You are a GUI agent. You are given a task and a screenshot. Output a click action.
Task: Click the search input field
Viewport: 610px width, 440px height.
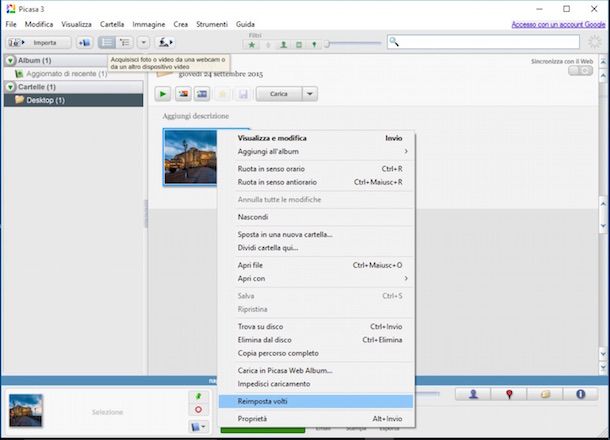[x=495, y=42]
